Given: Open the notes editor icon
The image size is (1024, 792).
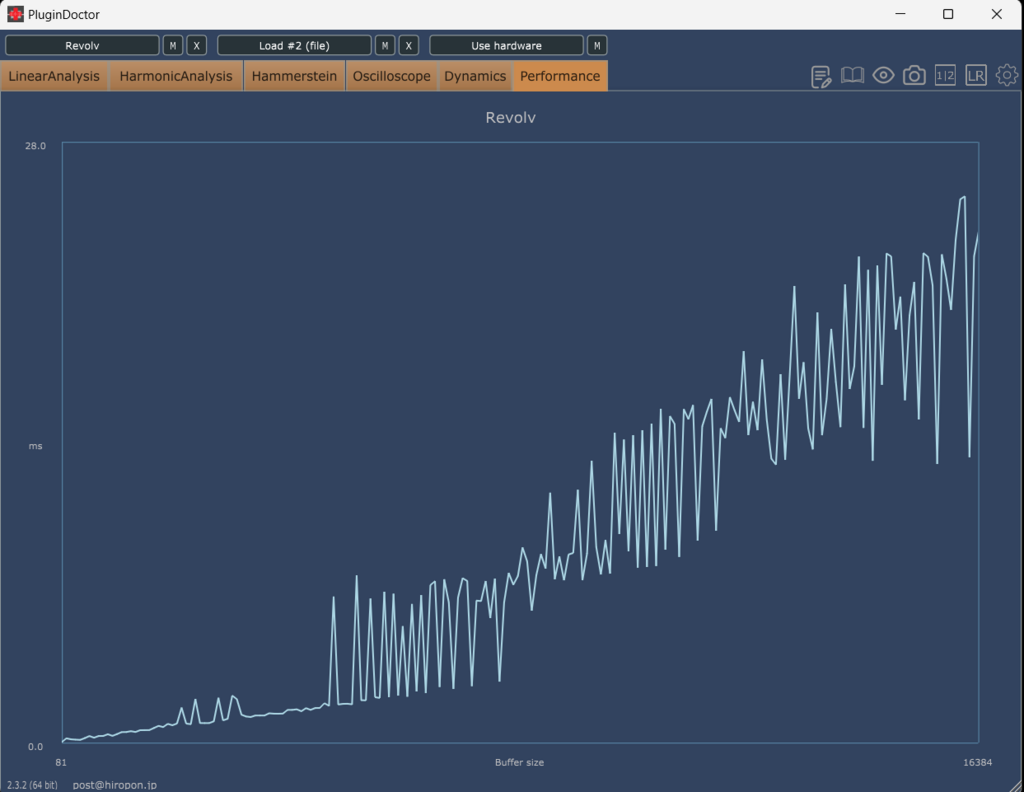Looking at the screenshot, I should point(821,76).
